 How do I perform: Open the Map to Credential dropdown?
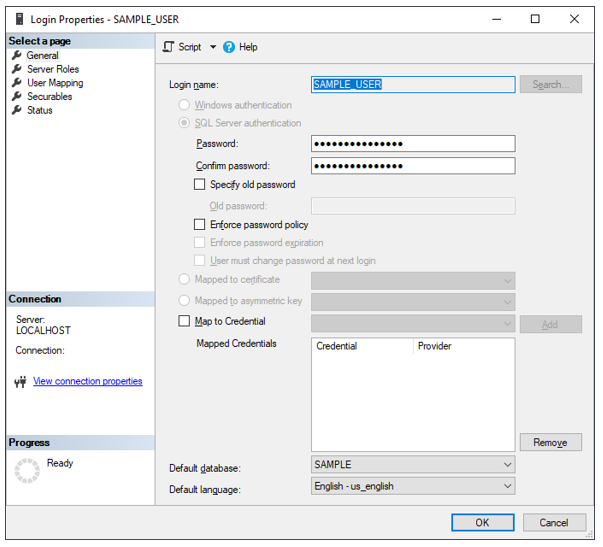[x=413, y=324]
